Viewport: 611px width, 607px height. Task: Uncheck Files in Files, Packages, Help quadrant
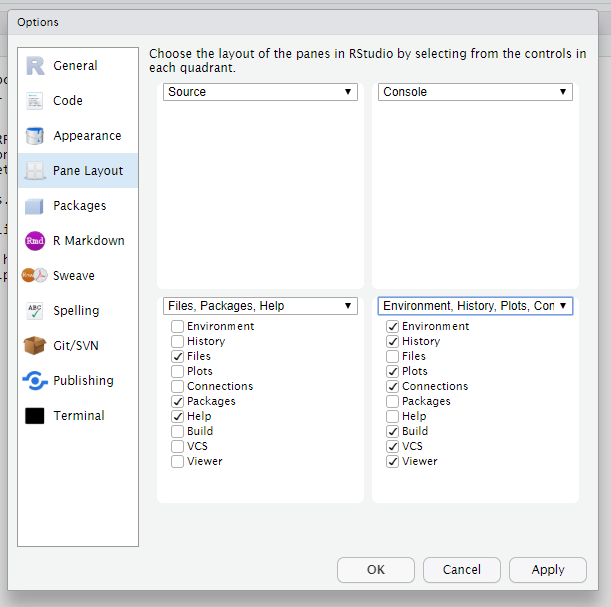(x=177, y=356)
